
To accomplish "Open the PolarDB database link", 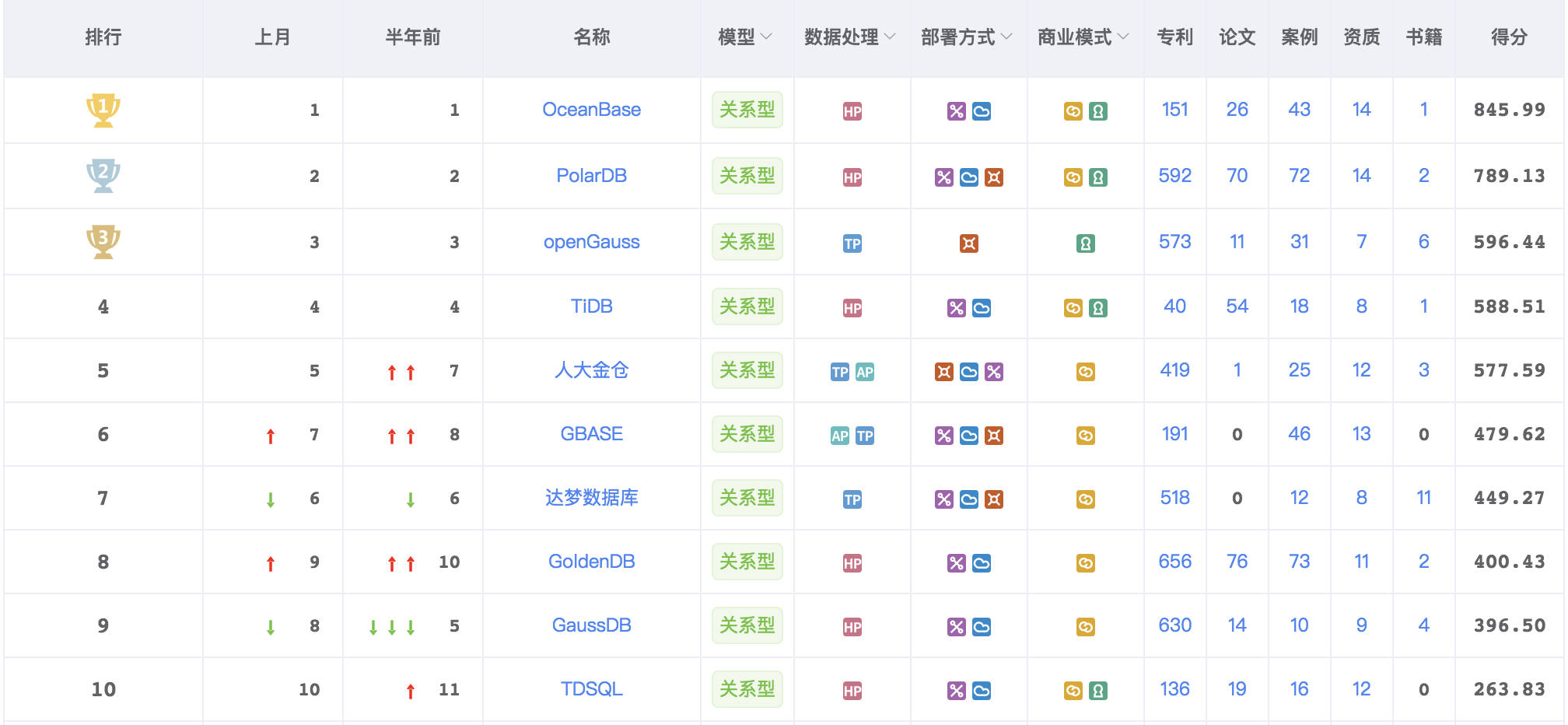I will (x=592, y=176).
